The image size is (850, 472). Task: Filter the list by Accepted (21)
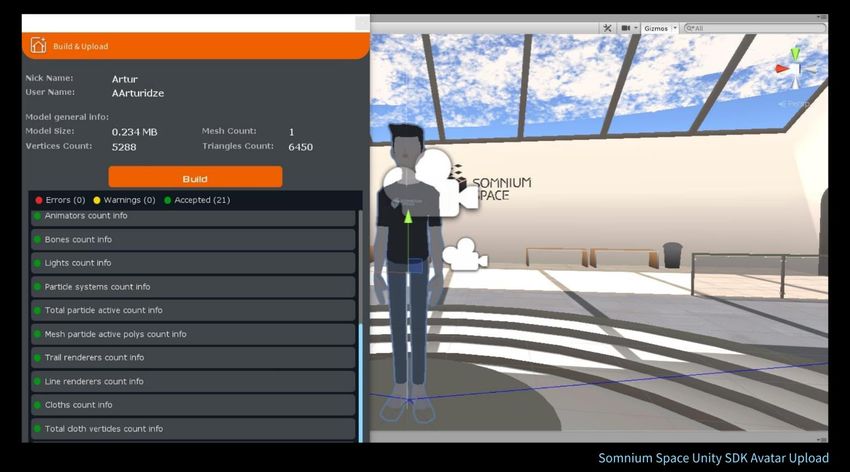tap(197, 200)
